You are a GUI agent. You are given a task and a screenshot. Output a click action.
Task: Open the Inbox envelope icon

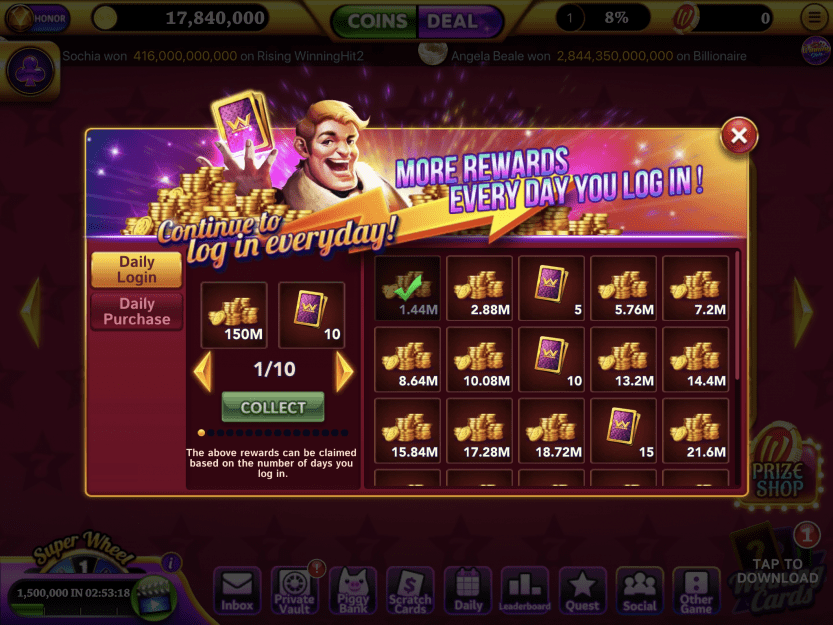[237, 590]
